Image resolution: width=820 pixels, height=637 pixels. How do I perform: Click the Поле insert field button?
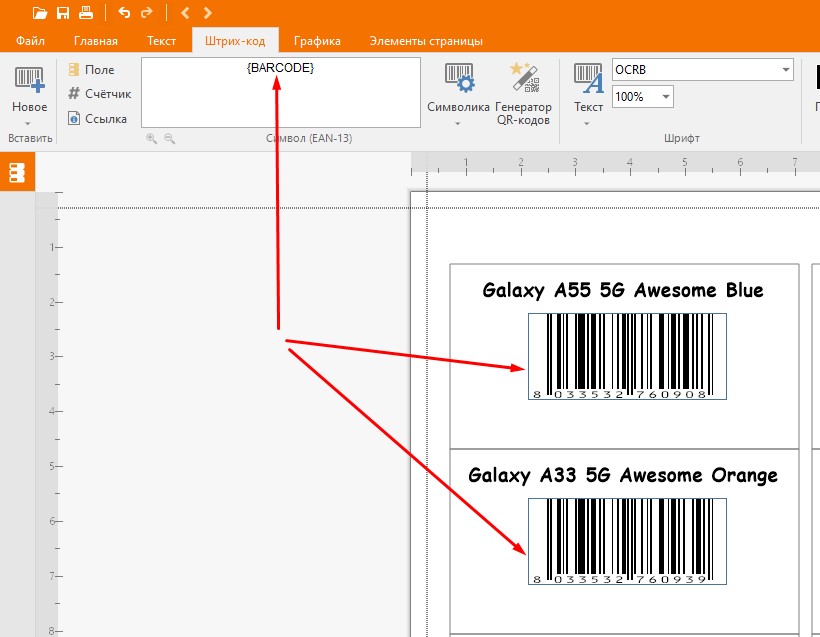91,70
